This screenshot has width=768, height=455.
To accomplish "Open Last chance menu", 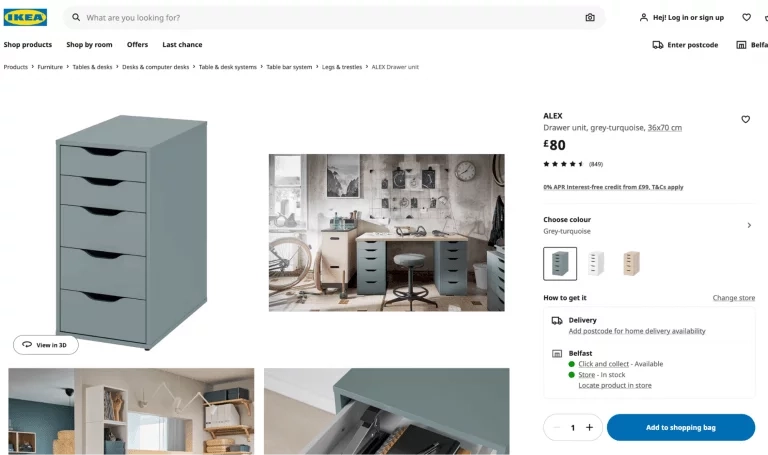I will [182, 45].
